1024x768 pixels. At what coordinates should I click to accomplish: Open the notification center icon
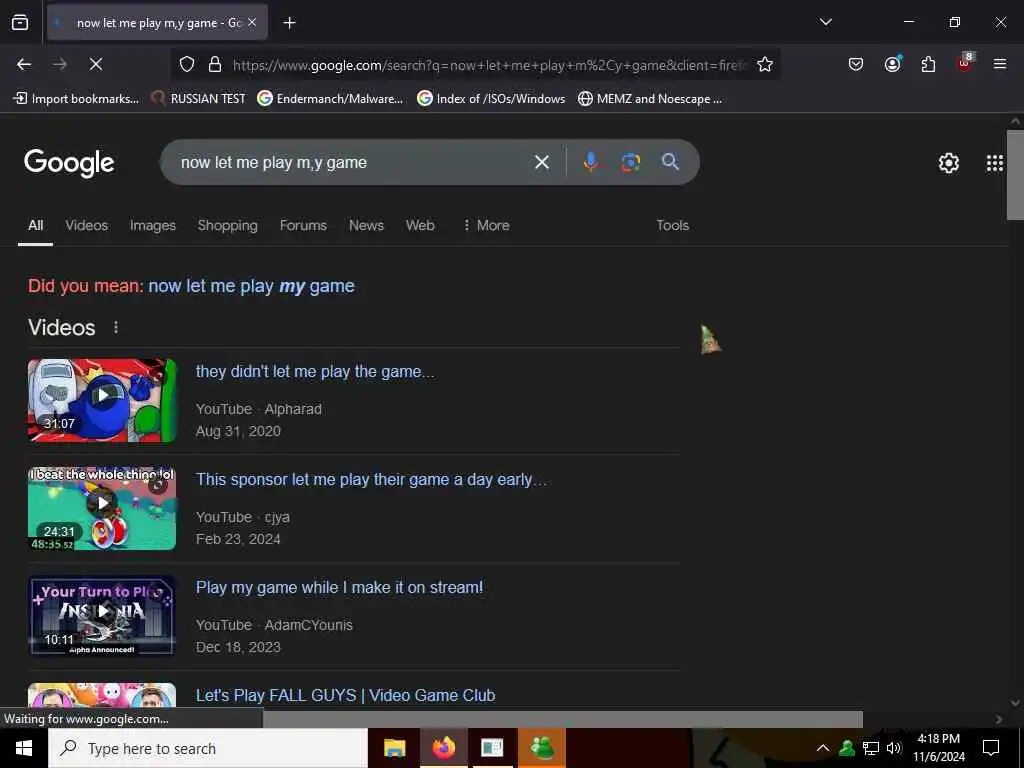[x=991, y=748]
